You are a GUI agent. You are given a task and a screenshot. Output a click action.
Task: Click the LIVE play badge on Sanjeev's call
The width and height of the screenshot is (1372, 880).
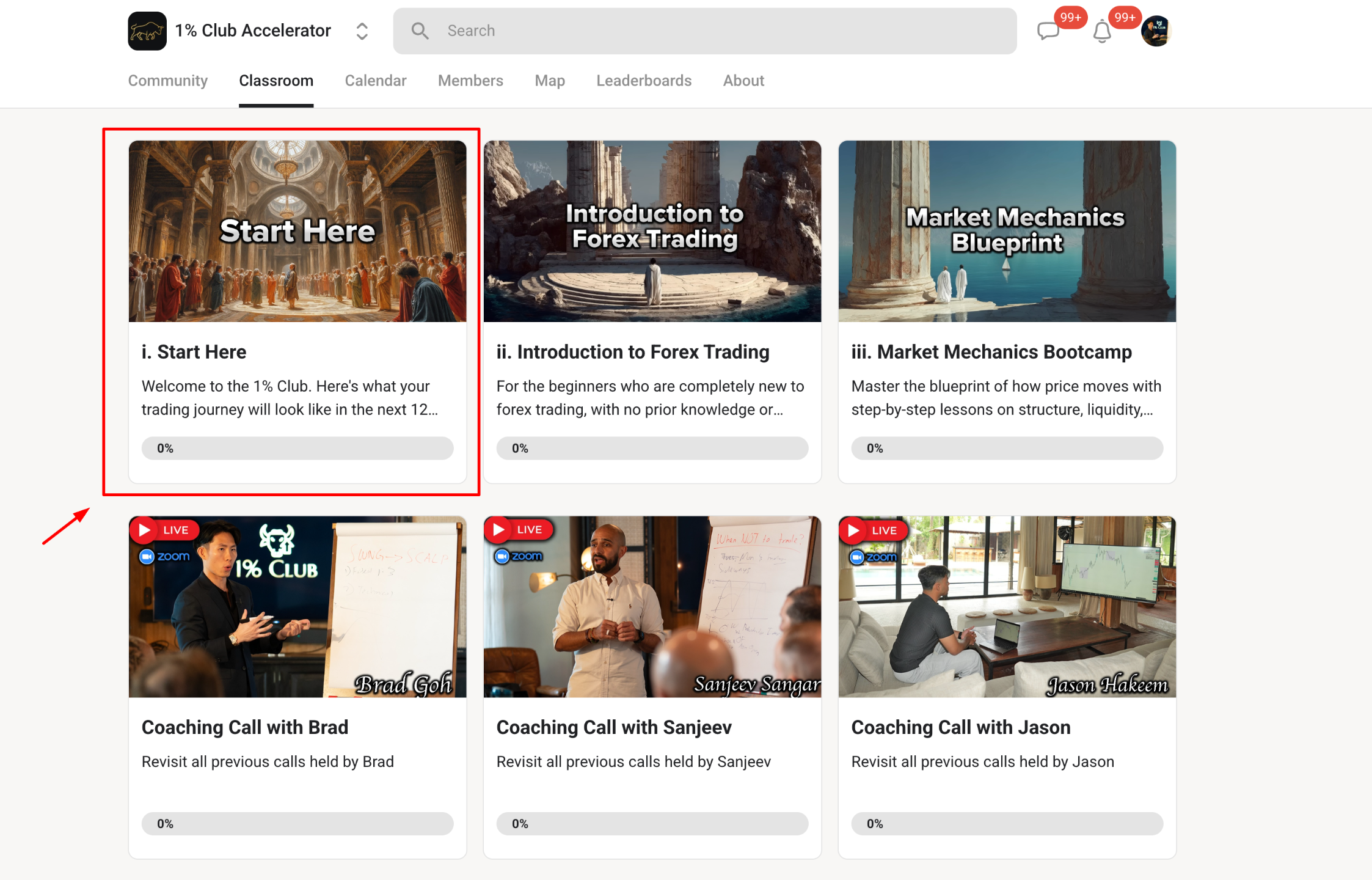tap(517, 530)
